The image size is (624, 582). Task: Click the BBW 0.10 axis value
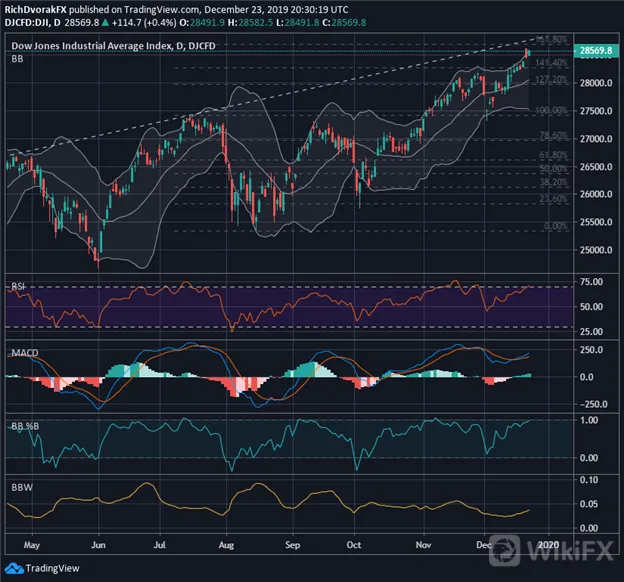(589, 480)
